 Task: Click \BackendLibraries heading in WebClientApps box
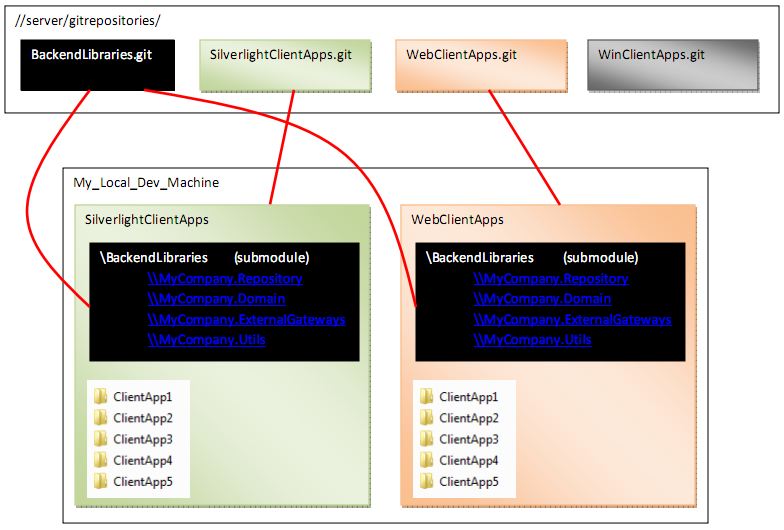pos(480,258)
